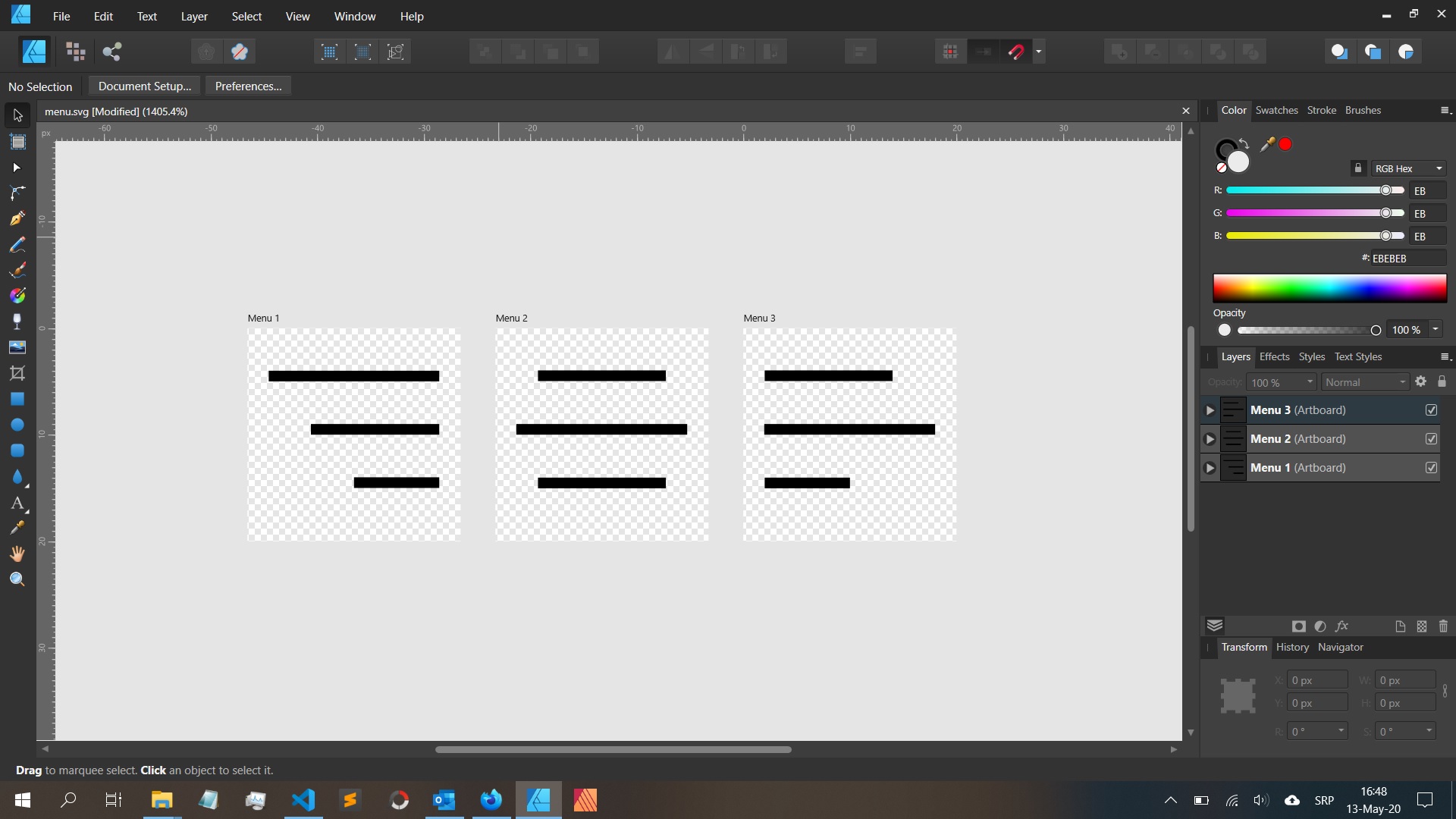This screenshot has width=1456, height=819.
Task: Expand the Menu 1 artboard layer
Action: pos(1210,468)
